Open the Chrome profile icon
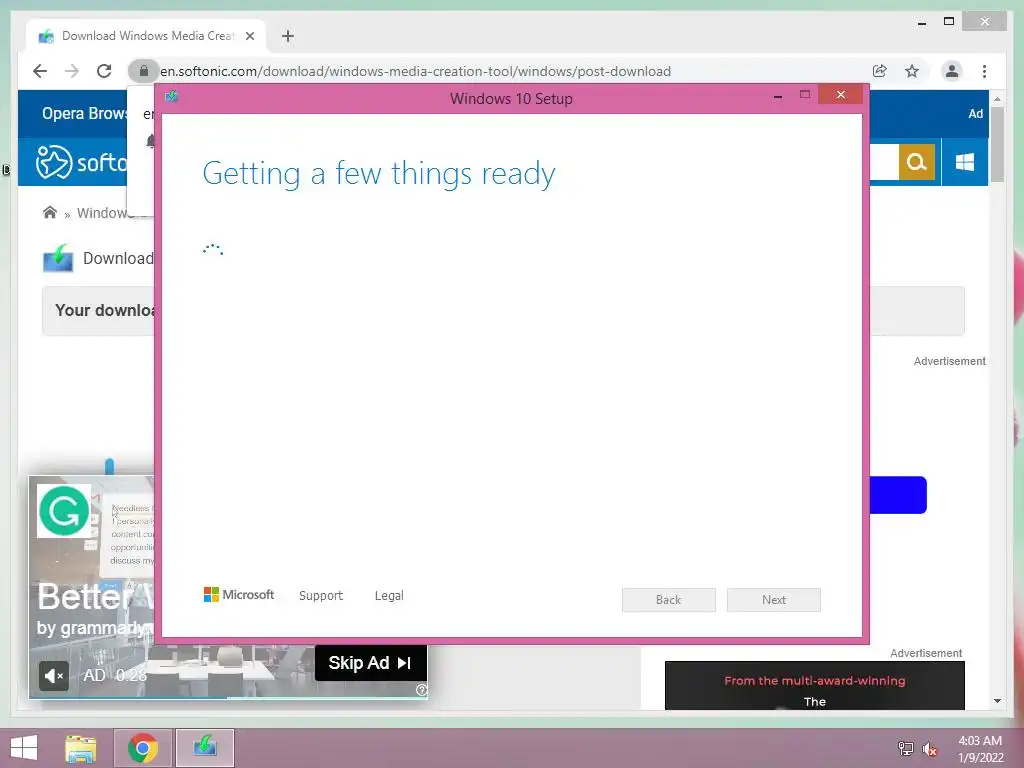Screen dimensions: 1024x768 [x=952, y=71]
